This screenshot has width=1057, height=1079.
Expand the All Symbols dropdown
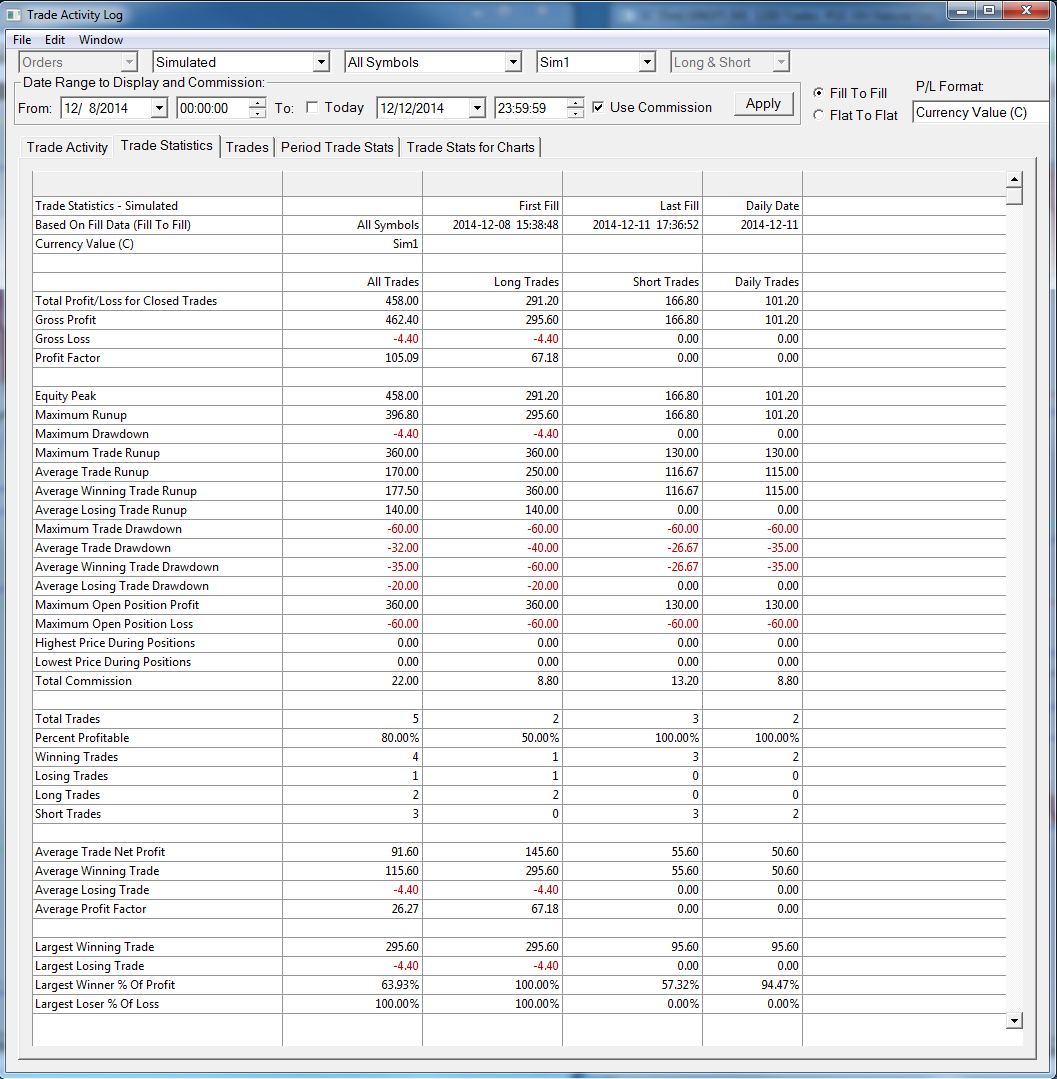[513, 63]
